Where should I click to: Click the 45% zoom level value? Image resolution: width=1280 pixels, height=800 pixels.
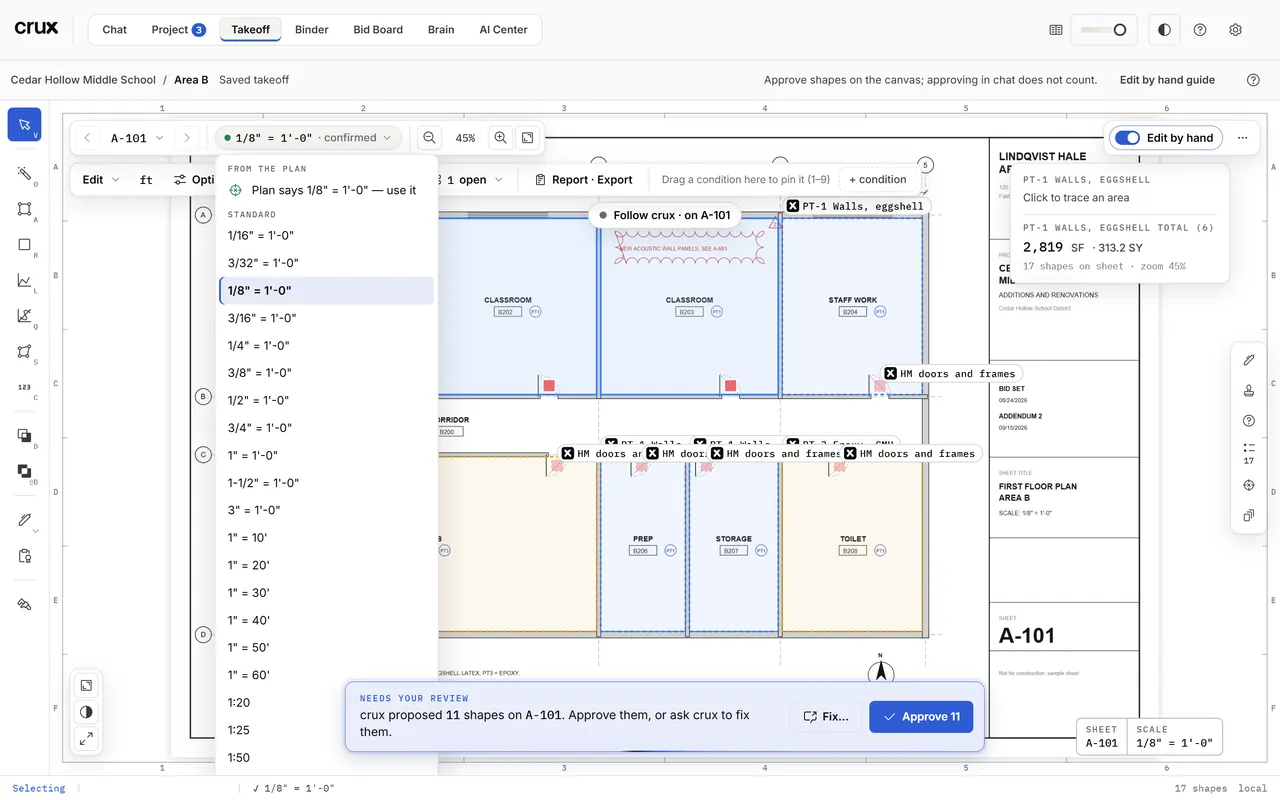pyautogui.click(x=465, y=138)
